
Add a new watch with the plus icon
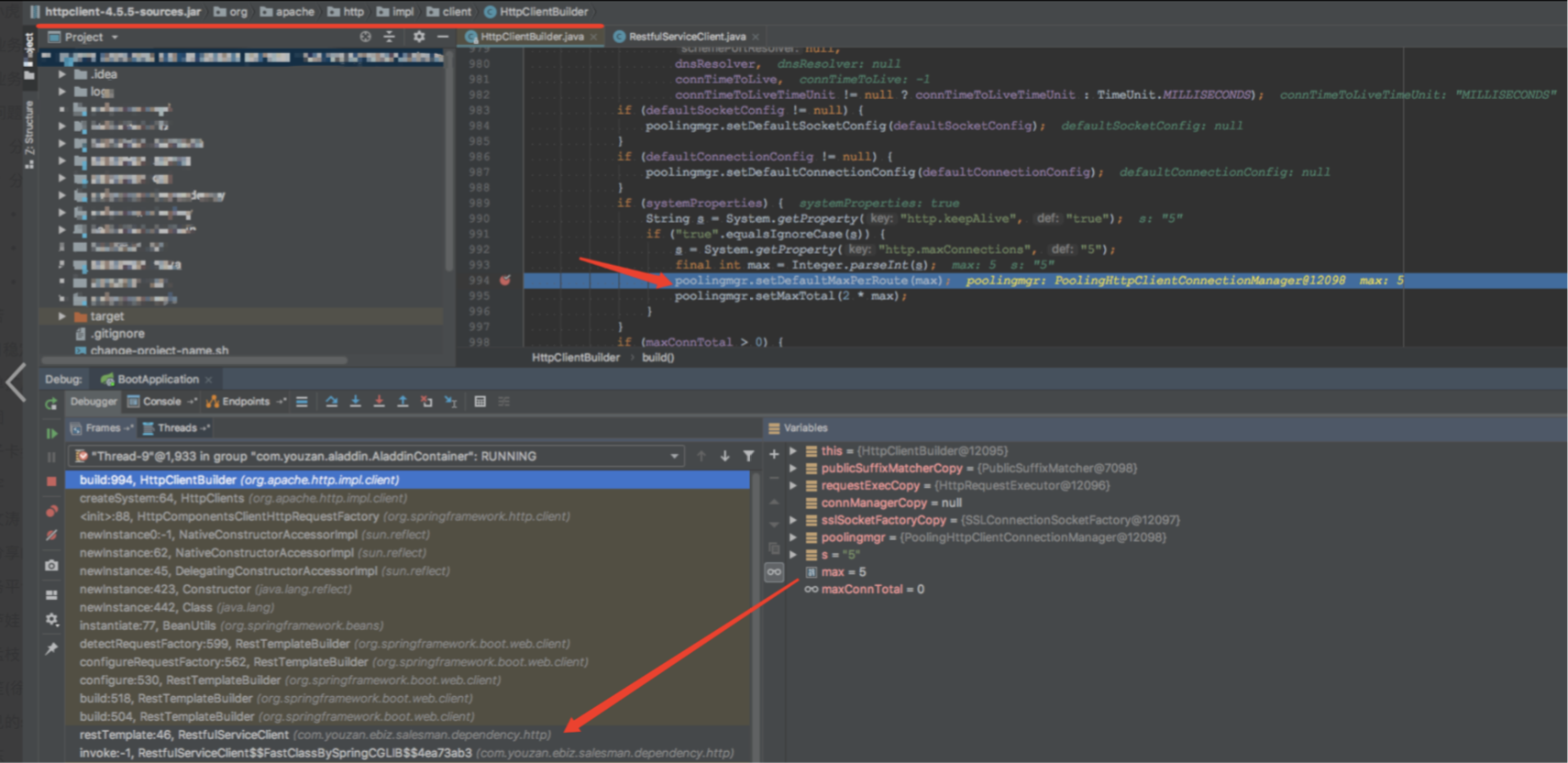pos(774,453)
